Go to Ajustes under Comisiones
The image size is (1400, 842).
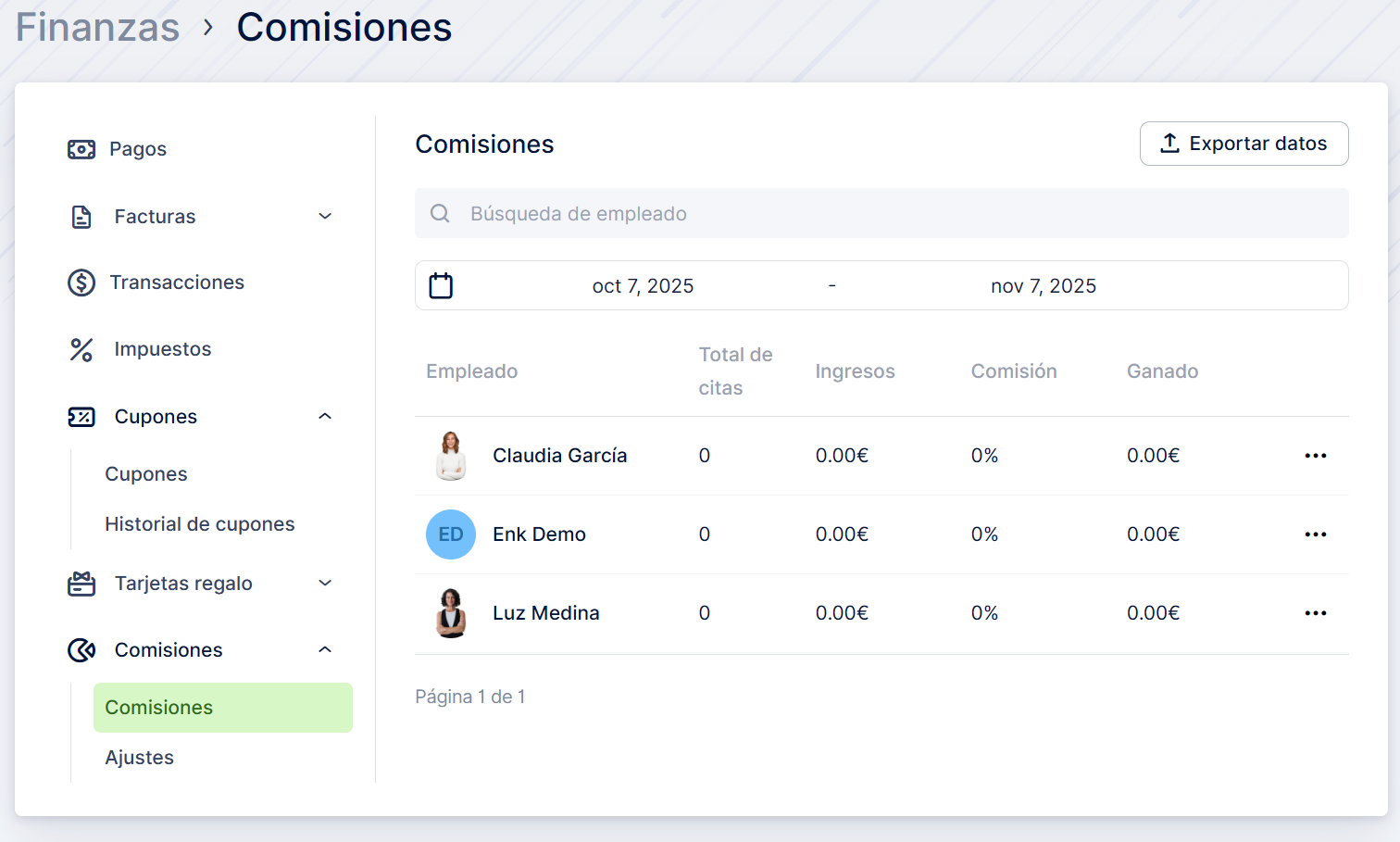point(140,758)
